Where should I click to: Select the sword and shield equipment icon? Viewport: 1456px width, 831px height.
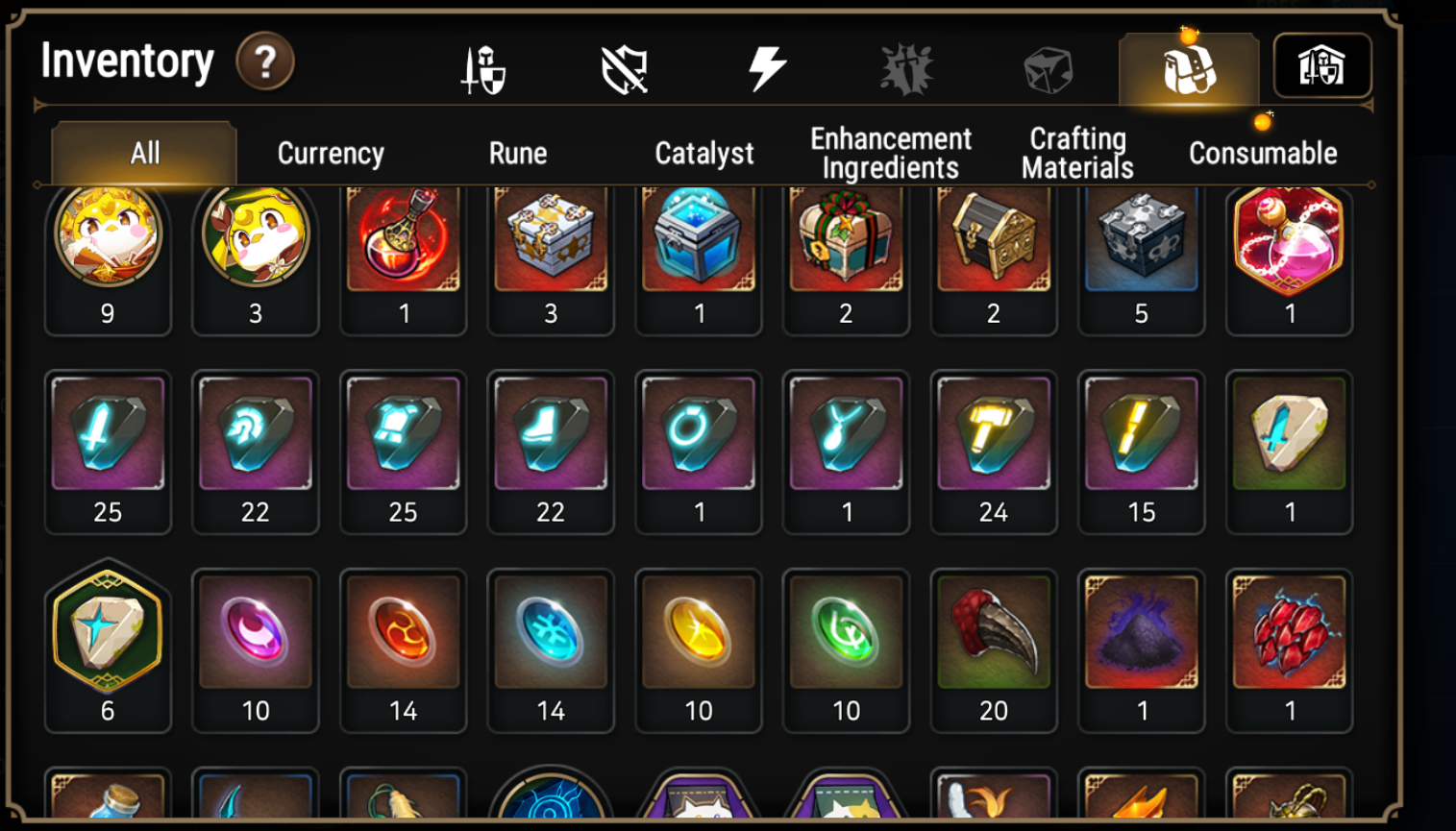(x=482, y=69)
